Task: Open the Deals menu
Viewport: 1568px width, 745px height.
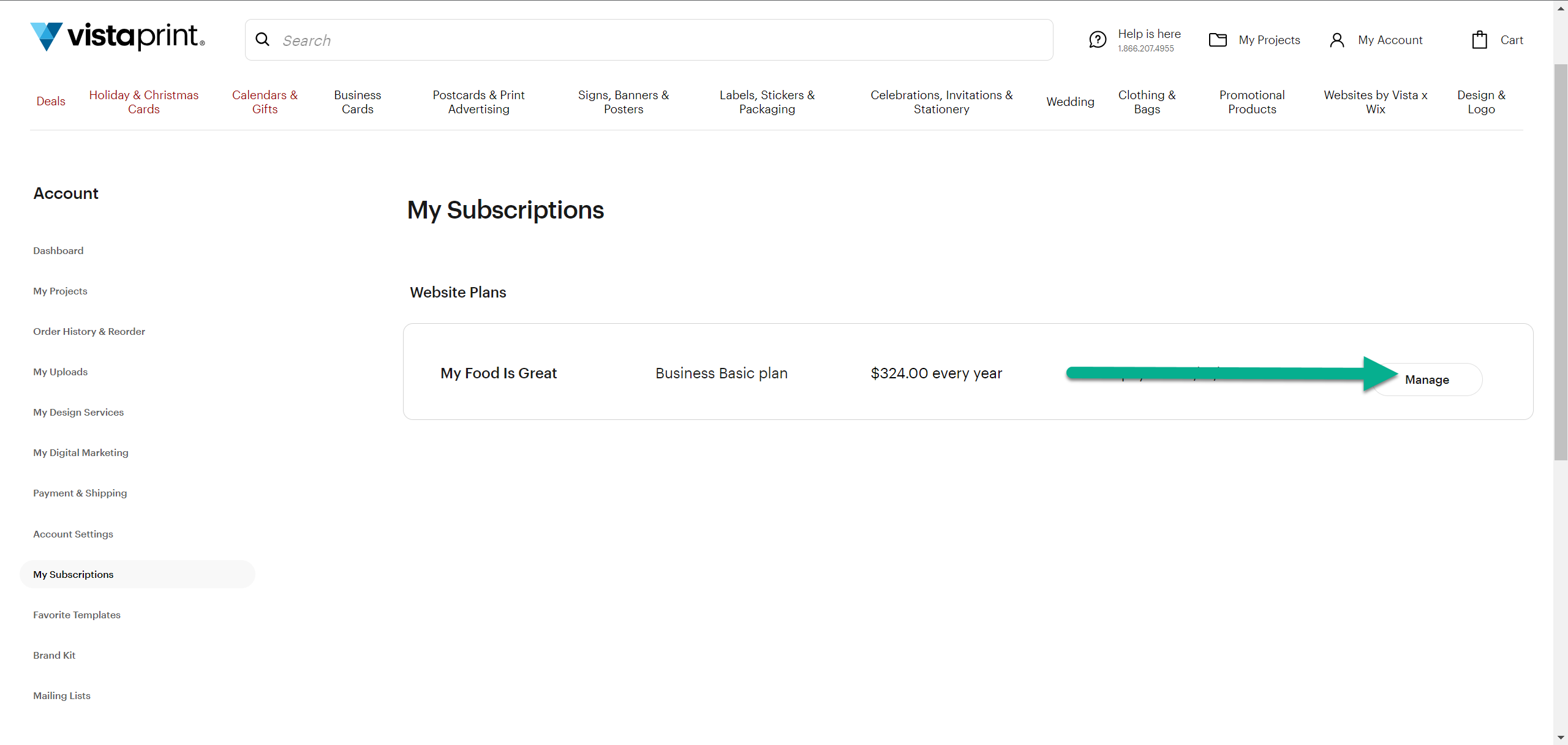Action: point(51,102)
